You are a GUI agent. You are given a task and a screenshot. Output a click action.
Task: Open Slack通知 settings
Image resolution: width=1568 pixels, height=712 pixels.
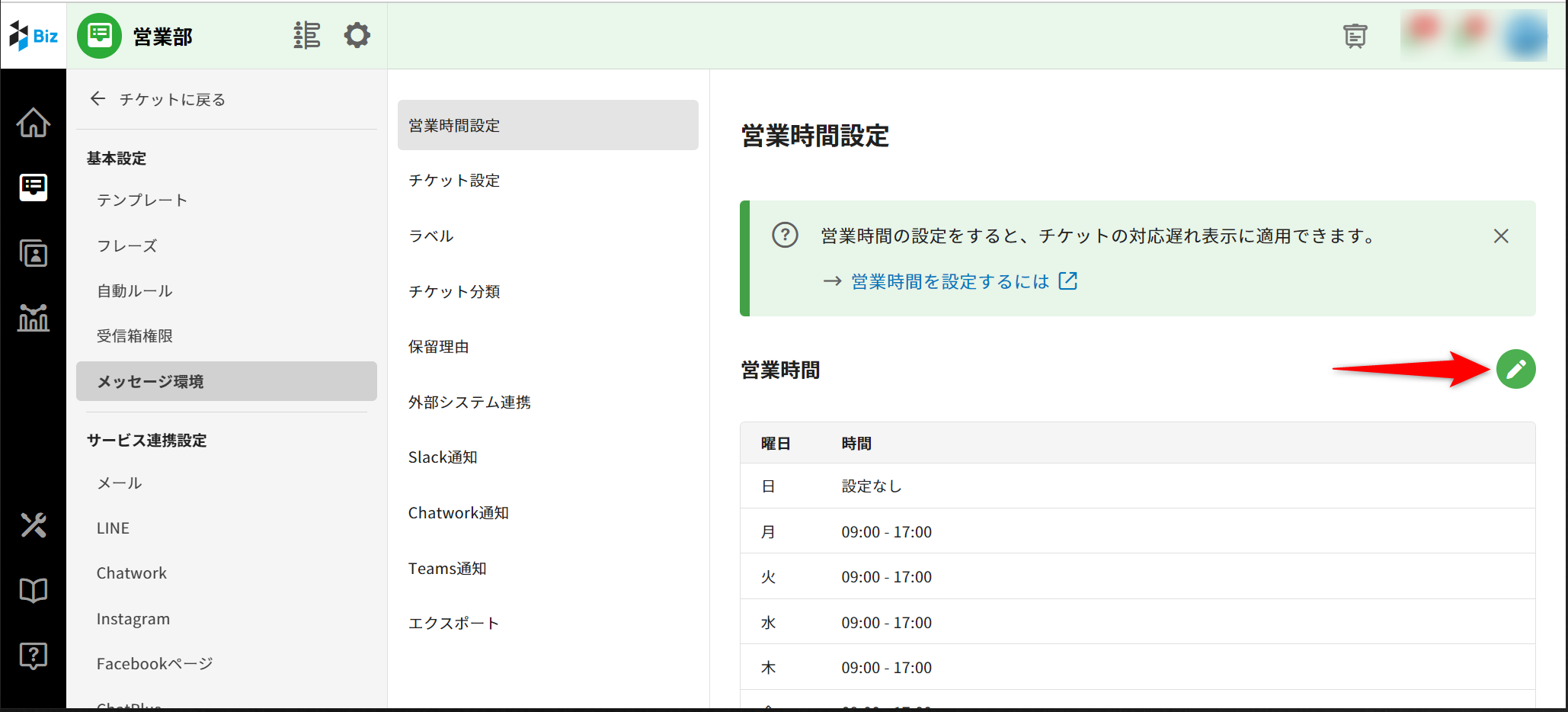click(x=443, y=457)
